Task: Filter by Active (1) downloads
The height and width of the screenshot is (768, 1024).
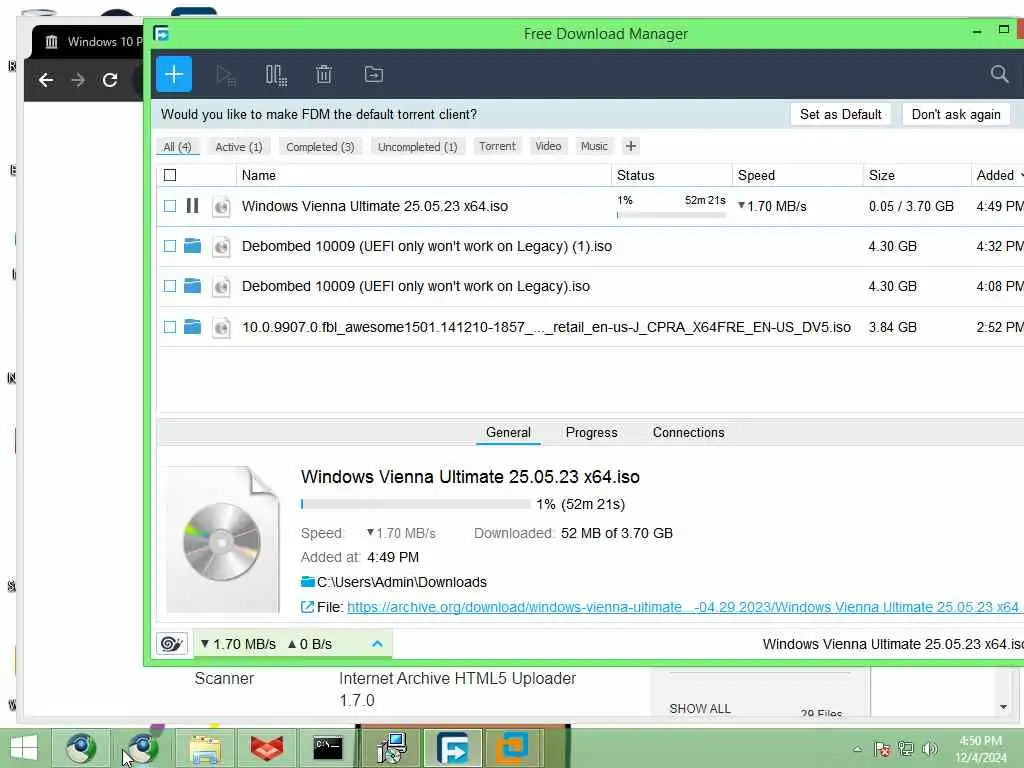Action: point(239,146)
